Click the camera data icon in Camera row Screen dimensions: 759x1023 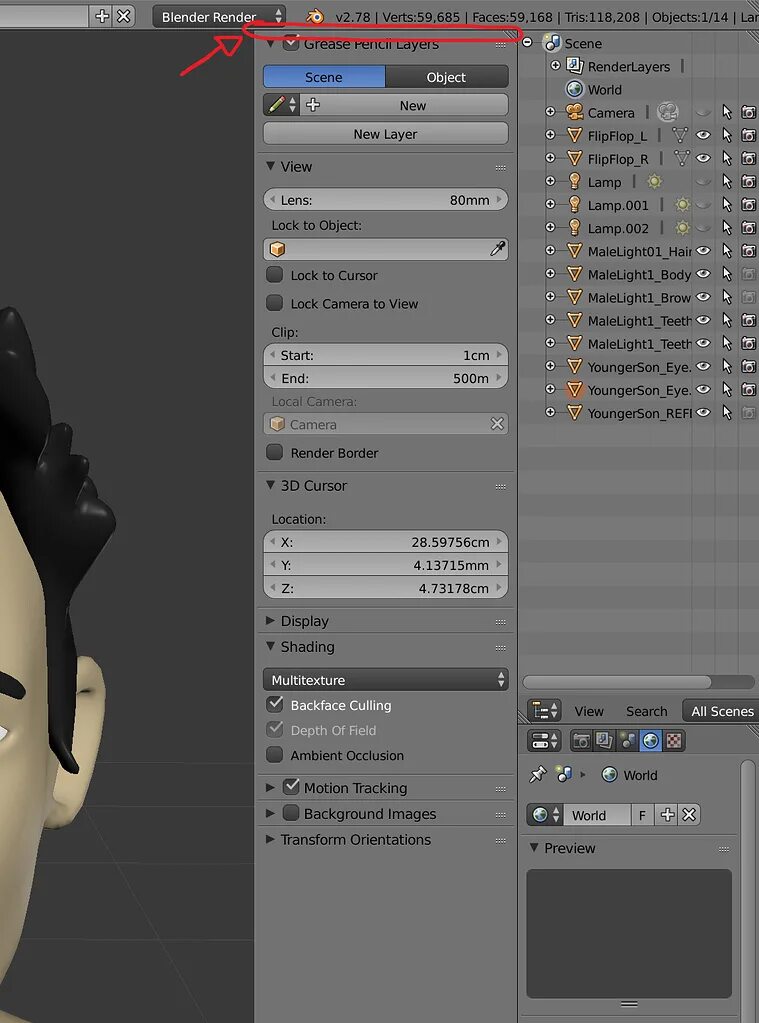click(668, 112)
